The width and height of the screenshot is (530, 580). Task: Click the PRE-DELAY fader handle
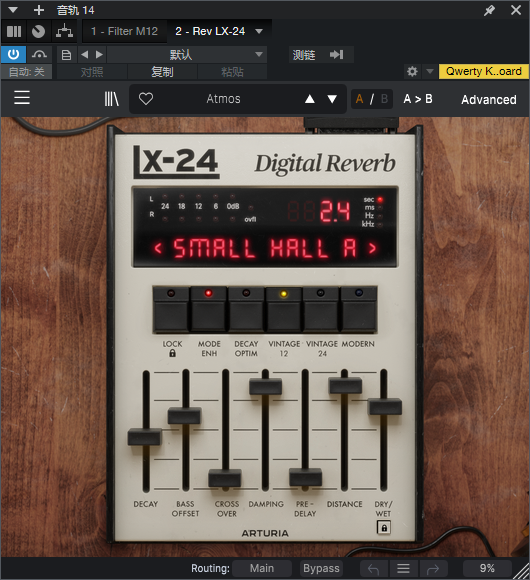tap(305, 477)
